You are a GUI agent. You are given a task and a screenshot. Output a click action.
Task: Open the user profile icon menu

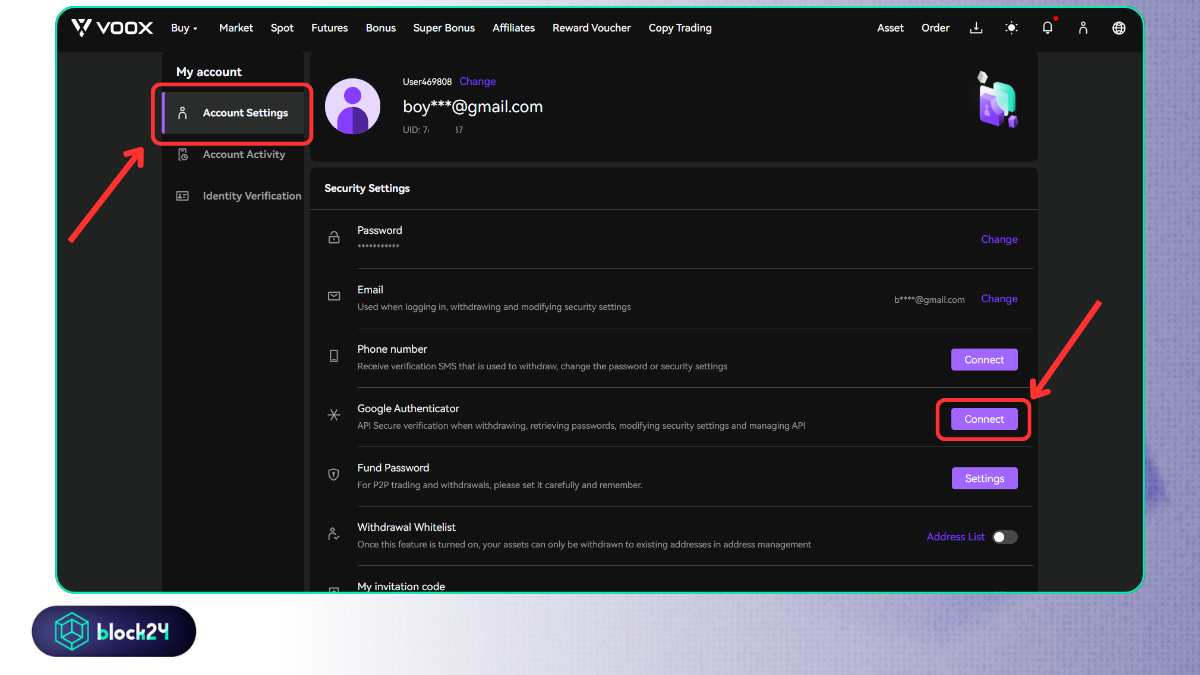tap(1083, 28)
